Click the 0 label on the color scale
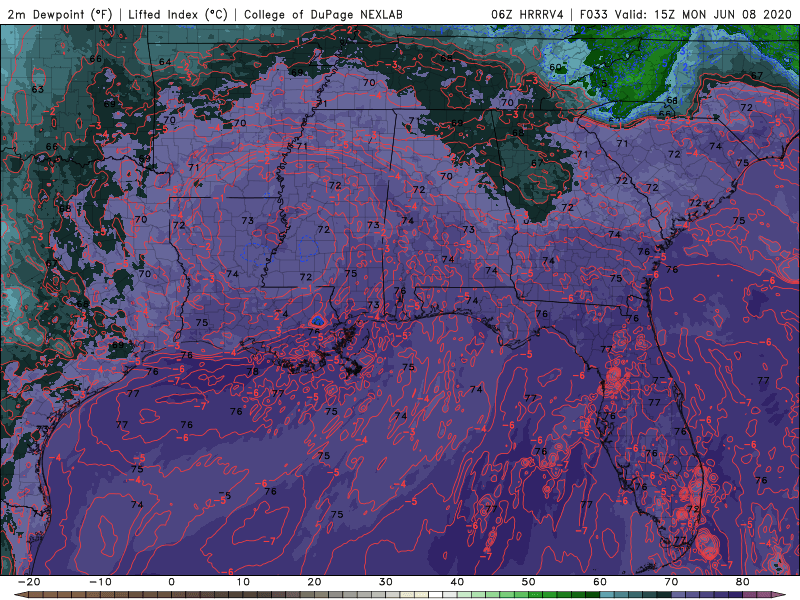The height and width of the screenshot is (600, 800). coord(171,582)
